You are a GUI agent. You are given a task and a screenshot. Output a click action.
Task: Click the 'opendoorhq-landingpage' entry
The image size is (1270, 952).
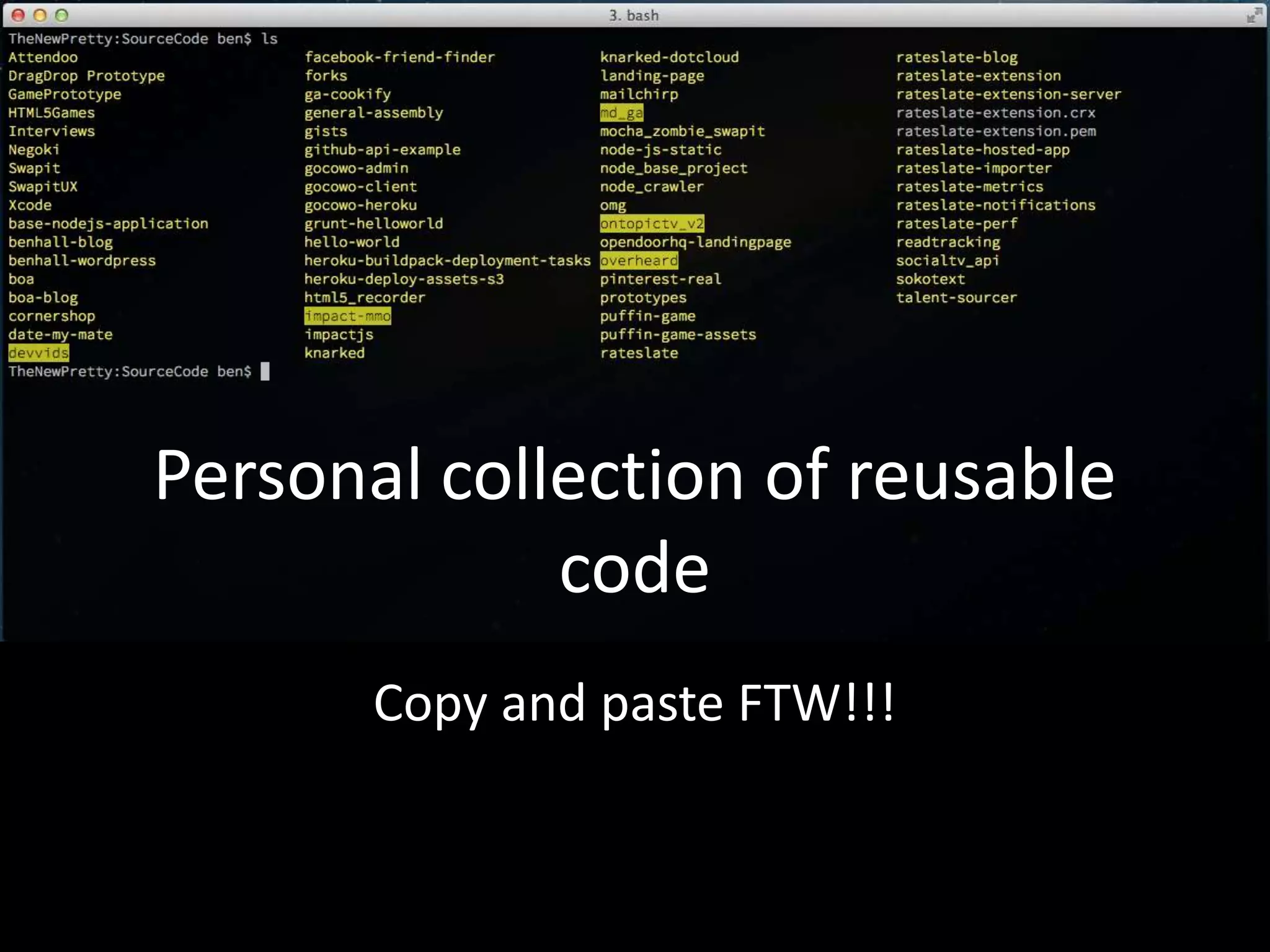[x=695, y=242]
